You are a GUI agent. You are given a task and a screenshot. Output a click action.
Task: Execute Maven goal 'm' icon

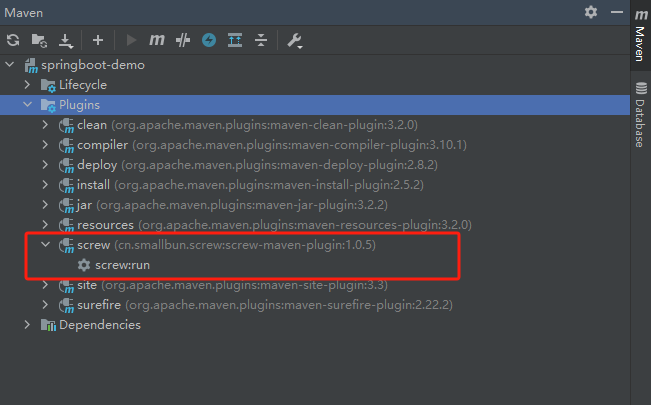(x=157, y=40)
